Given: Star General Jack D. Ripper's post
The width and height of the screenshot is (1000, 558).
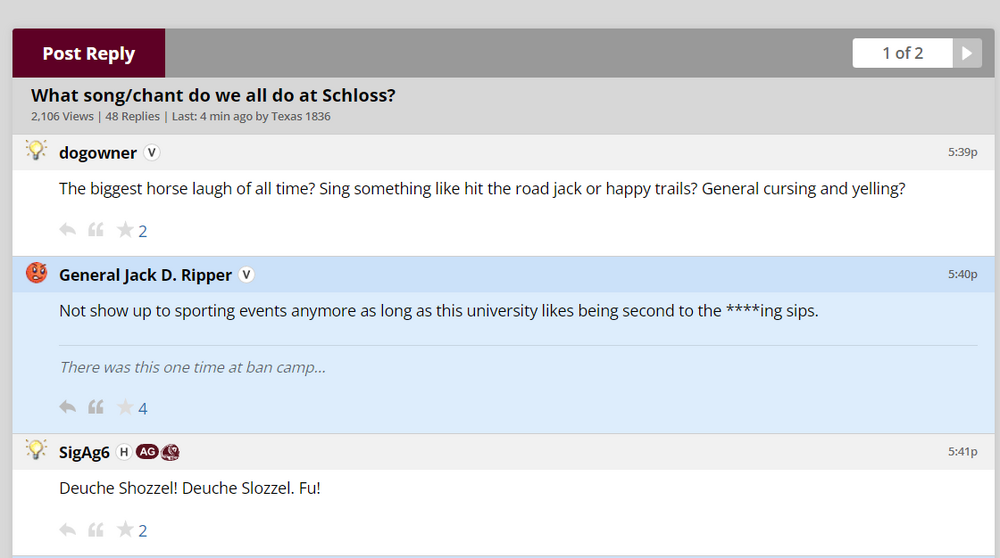Looking at the screenshot, I should [125, 407].
